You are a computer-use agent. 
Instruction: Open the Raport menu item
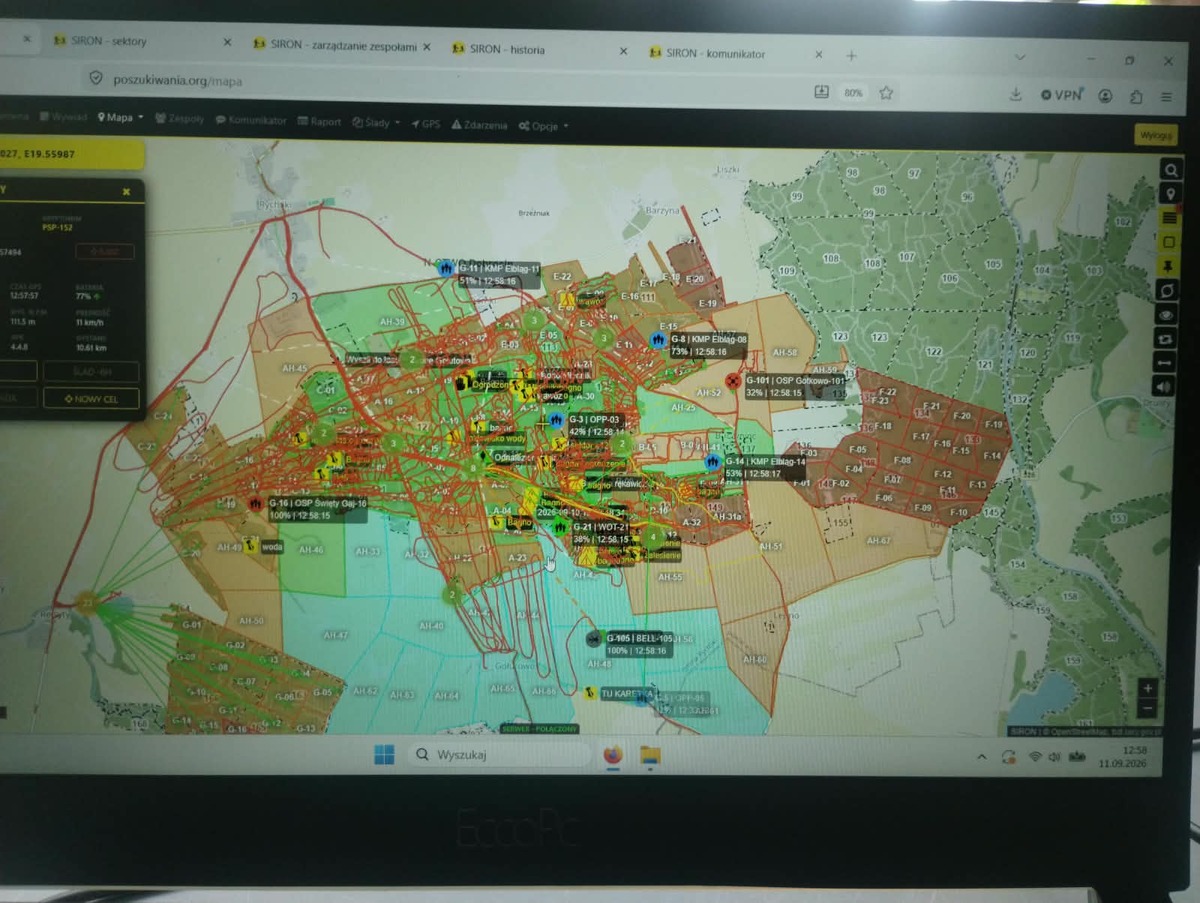[x=319, y=122]
